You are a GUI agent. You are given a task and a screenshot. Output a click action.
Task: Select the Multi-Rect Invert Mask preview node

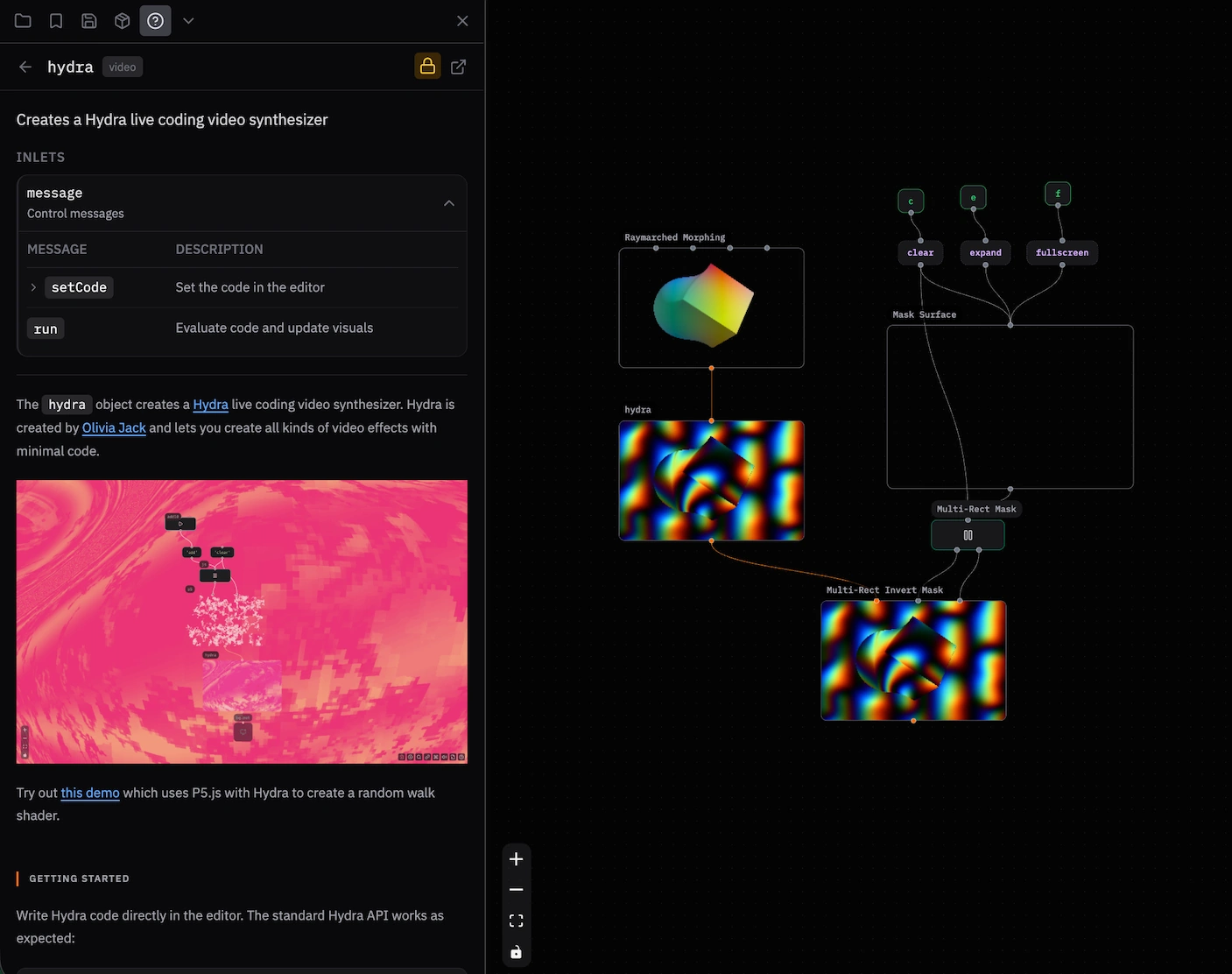913,660
